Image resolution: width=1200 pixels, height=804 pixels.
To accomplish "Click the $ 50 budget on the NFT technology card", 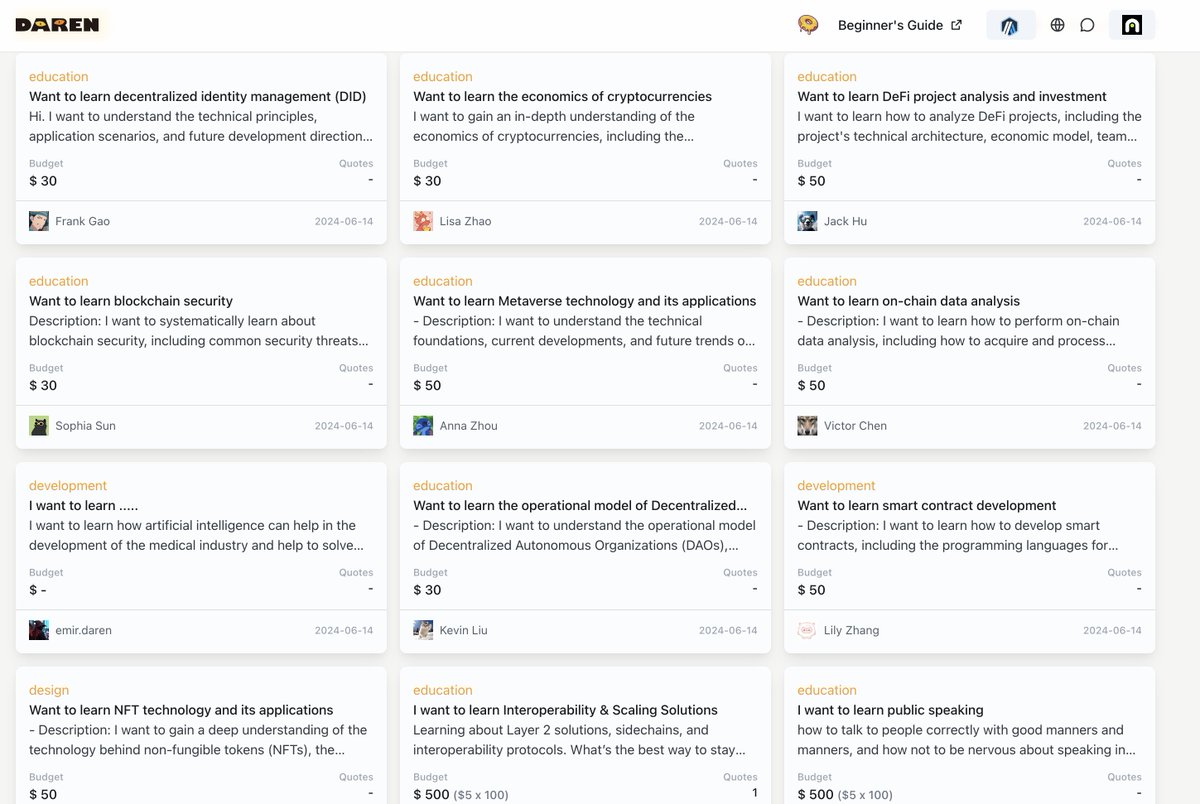I will pos(43,794).
